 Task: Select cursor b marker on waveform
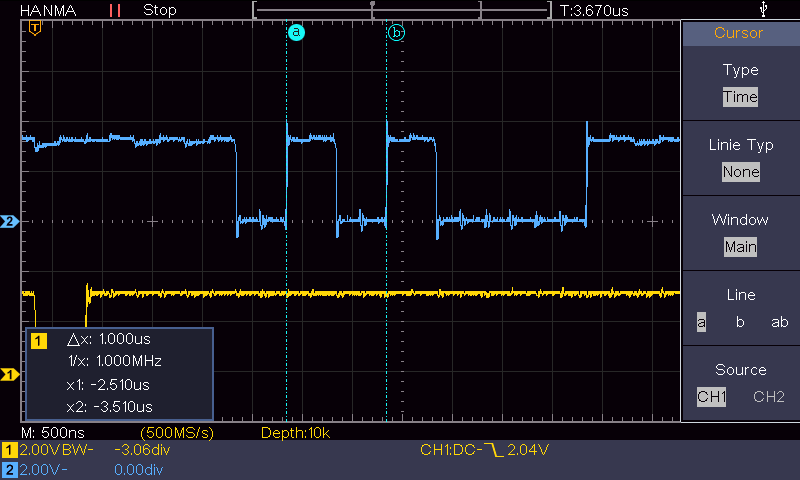pos(396,33)
